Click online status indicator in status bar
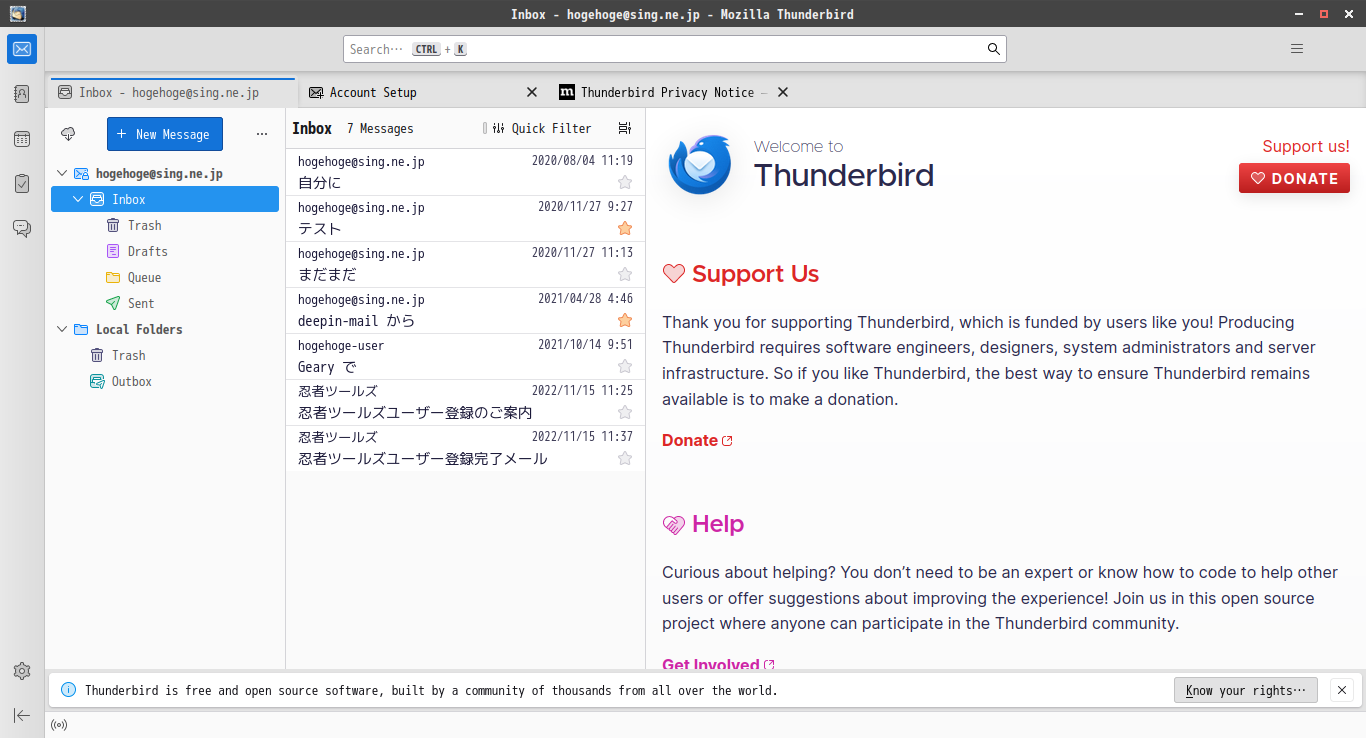Image resolution: width=1366 pixels, height=738 pixels. pos(59,725)
